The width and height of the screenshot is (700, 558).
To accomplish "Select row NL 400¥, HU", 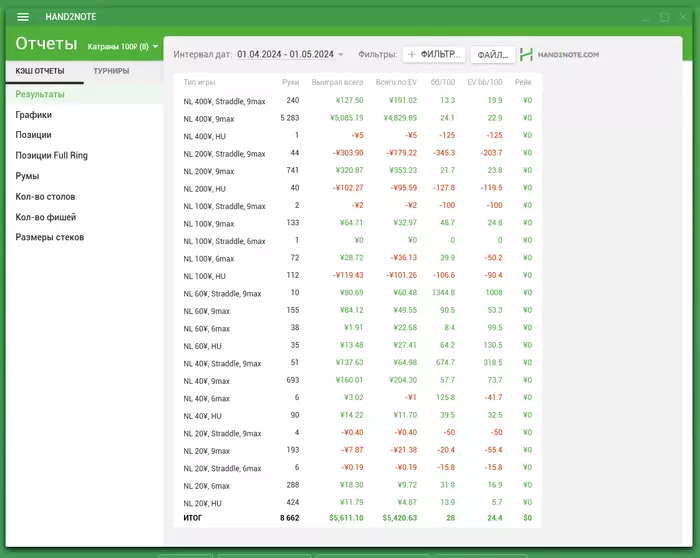I will (358, 136).
